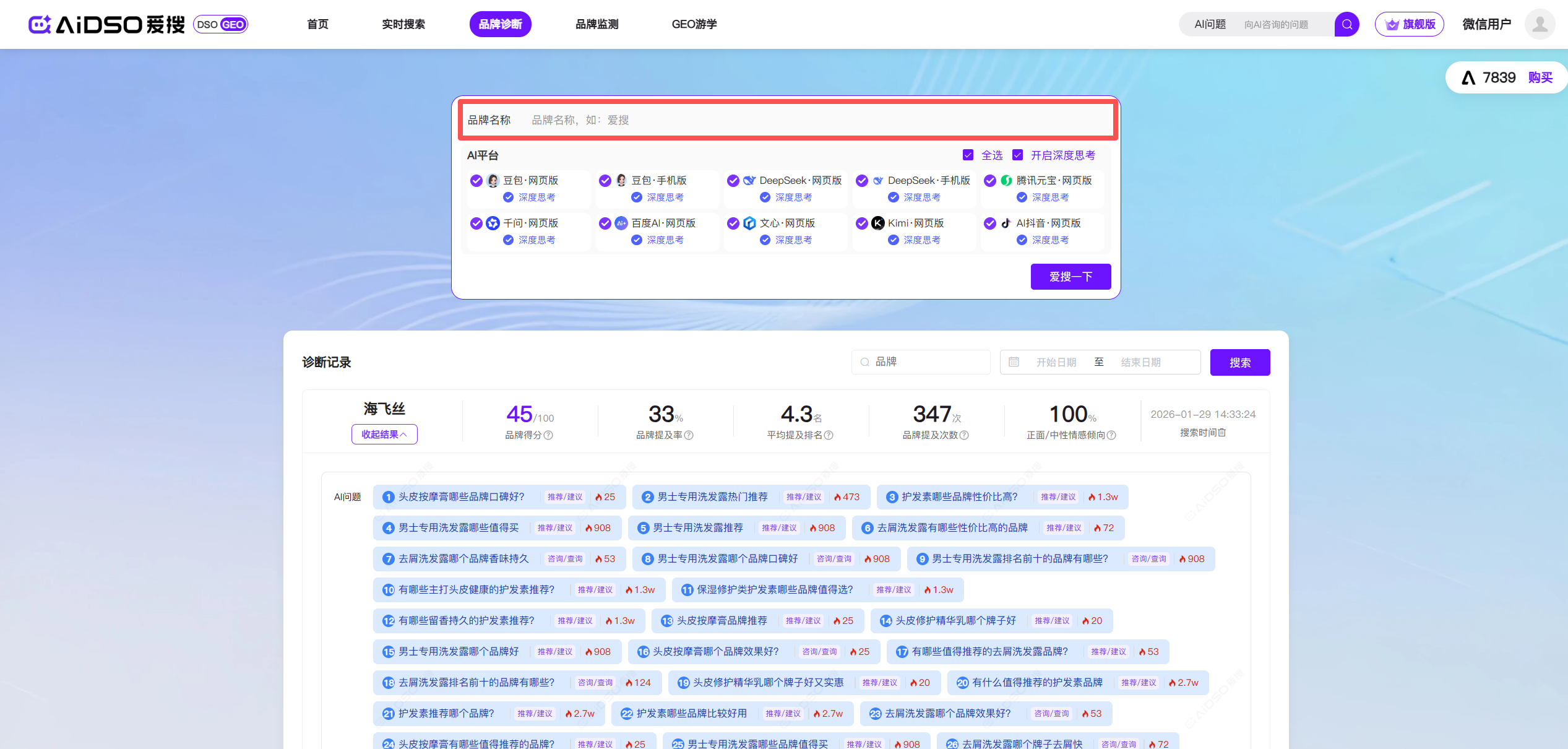Open the 开始日期 date picker
This screenshot has height=749, width=1568.
click(x=1056, y=362)
